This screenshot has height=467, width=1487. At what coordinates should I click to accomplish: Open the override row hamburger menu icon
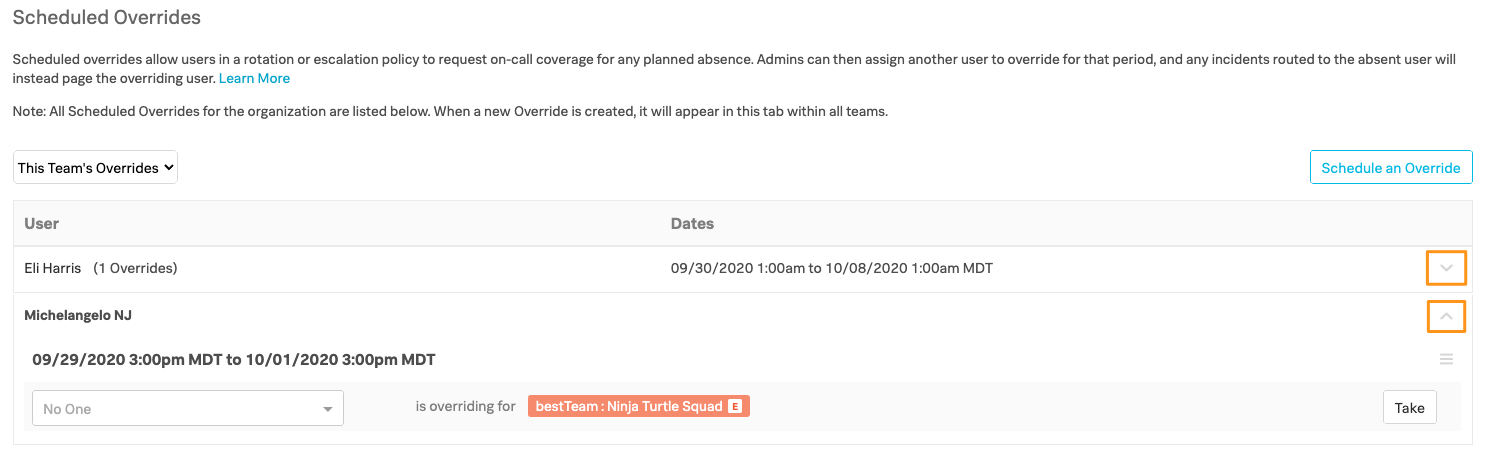(x=1446, y=360)
